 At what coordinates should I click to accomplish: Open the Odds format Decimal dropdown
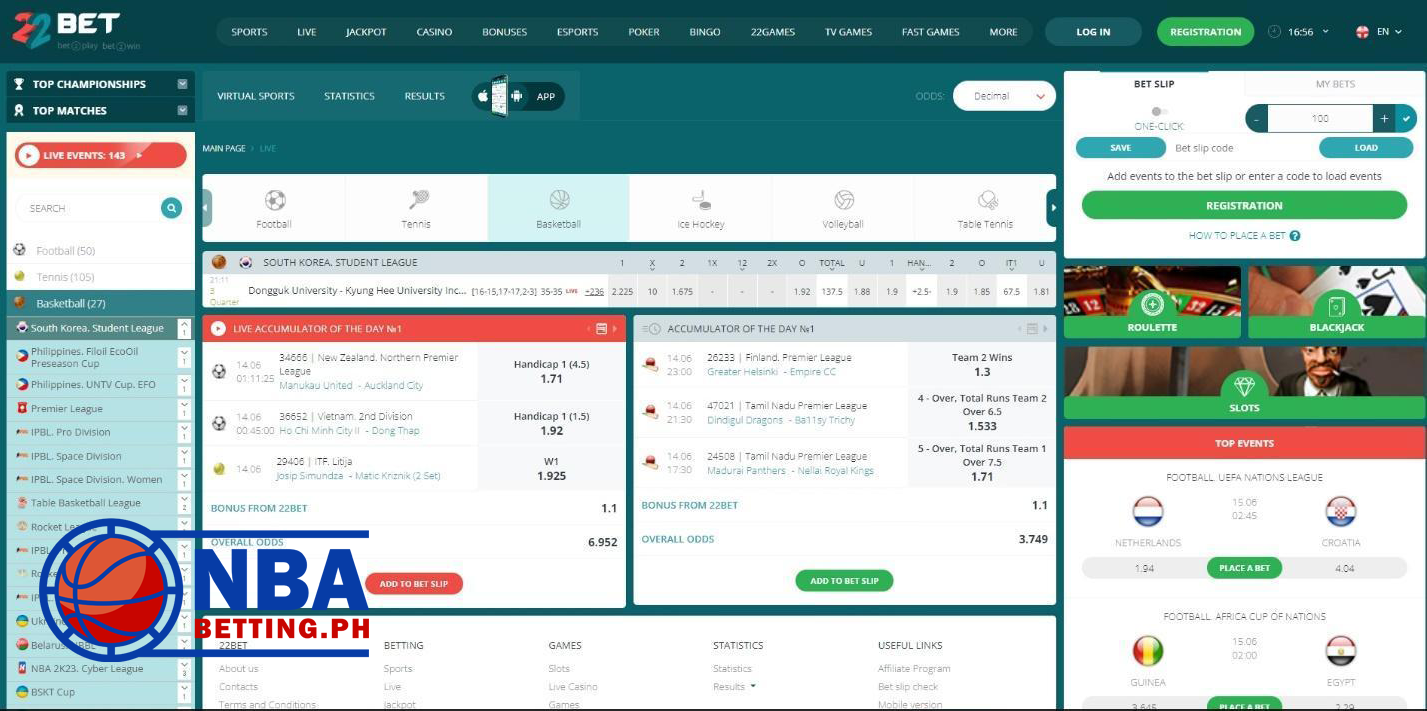click(x=1004, y=96)
